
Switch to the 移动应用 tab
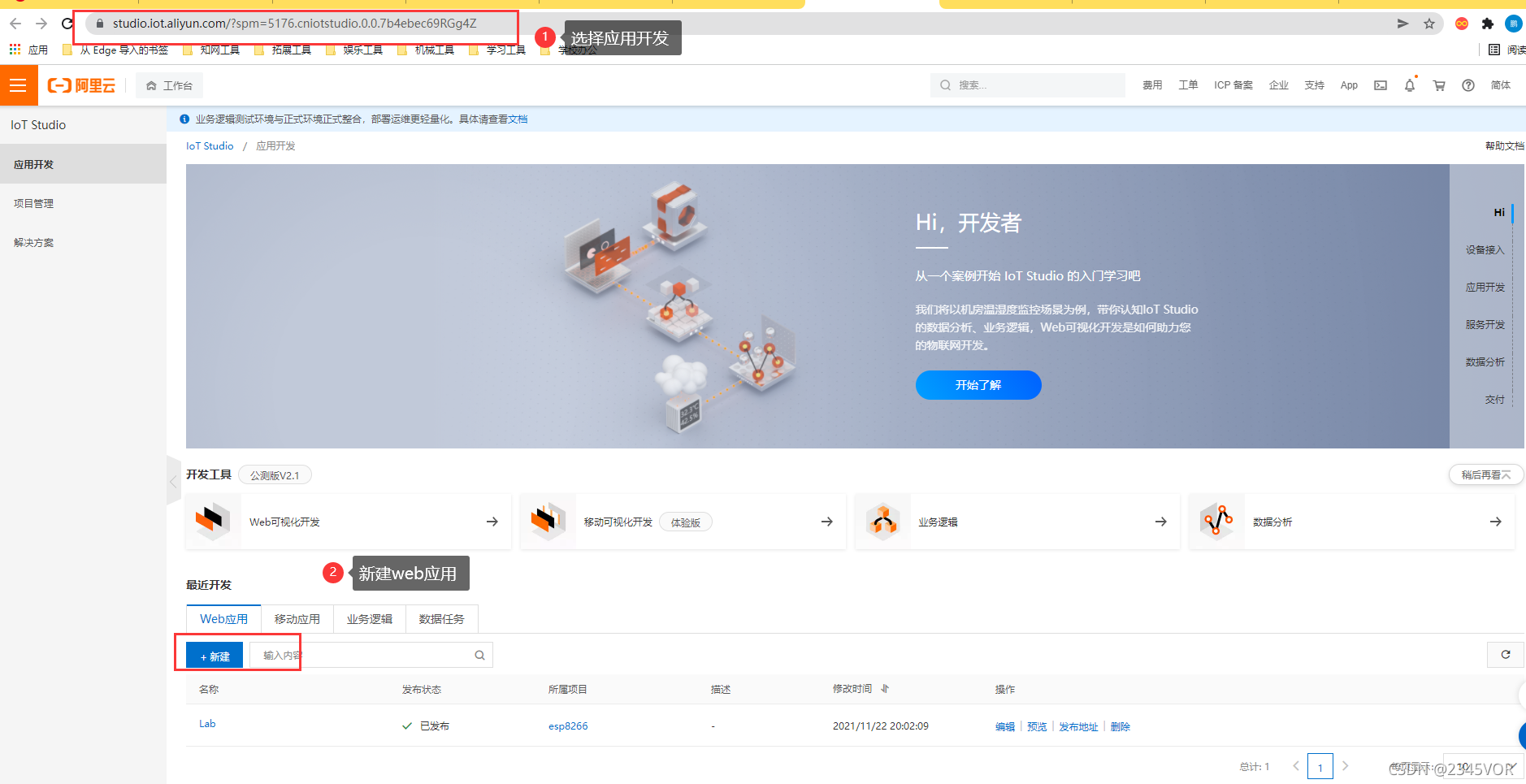click(x=297, y=619)
